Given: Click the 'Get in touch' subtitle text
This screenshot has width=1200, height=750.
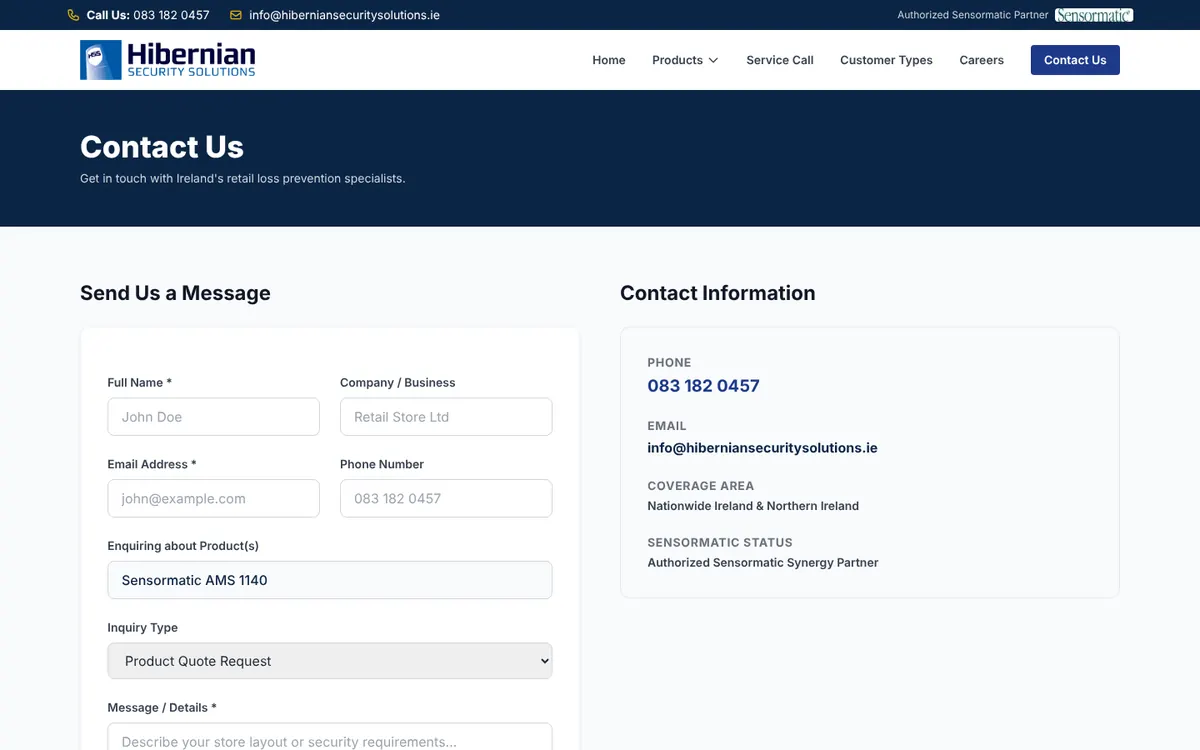Looking at the screenshot, I should [x=242, y=179].
